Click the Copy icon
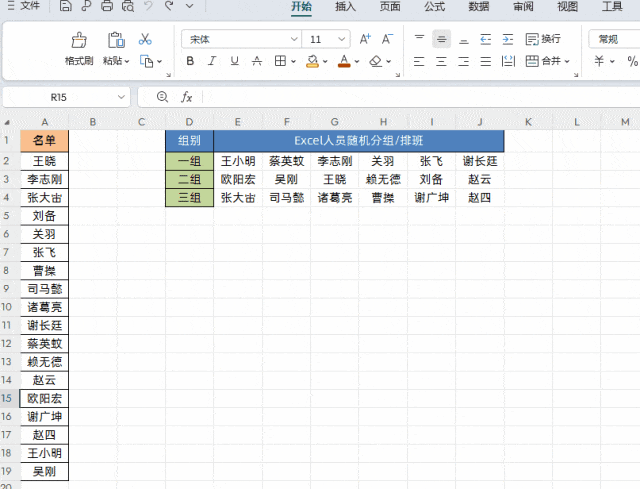This screenshot has height=489, width=640. [147, 62]
